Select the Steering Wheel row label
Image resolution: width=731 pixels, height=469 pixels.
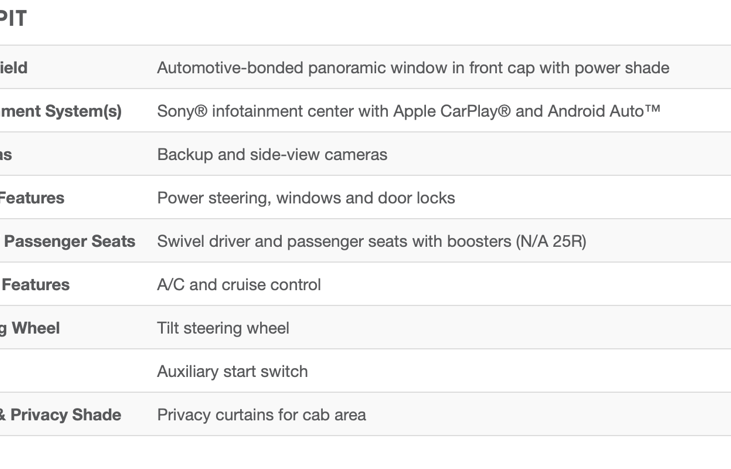tap(30, 328)
